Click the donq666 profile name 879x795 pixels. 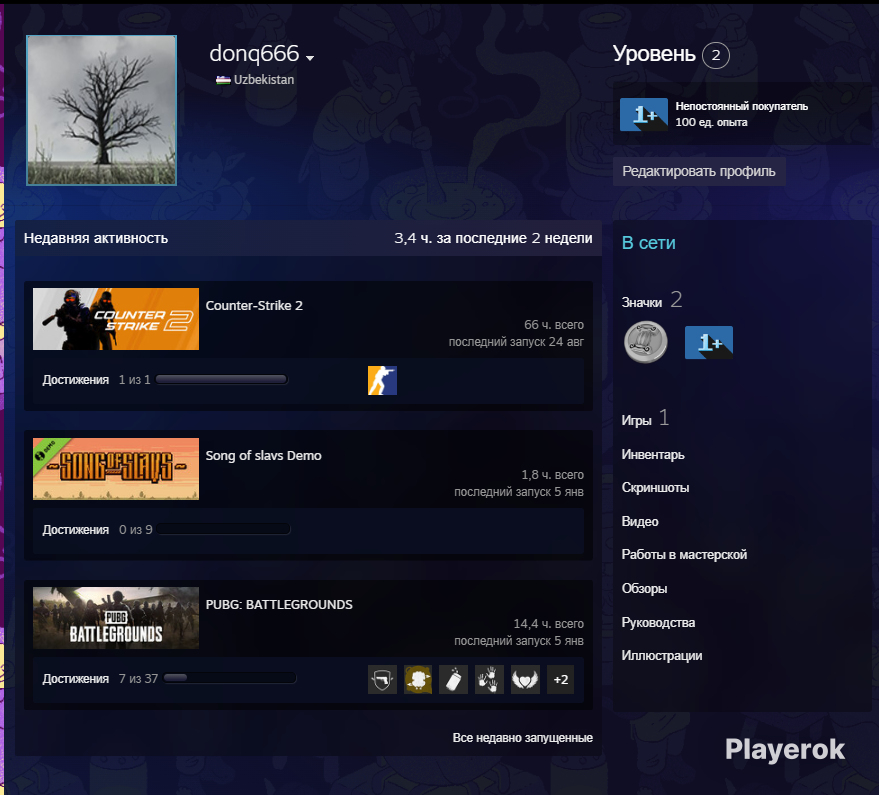click(x=254, y=54)
